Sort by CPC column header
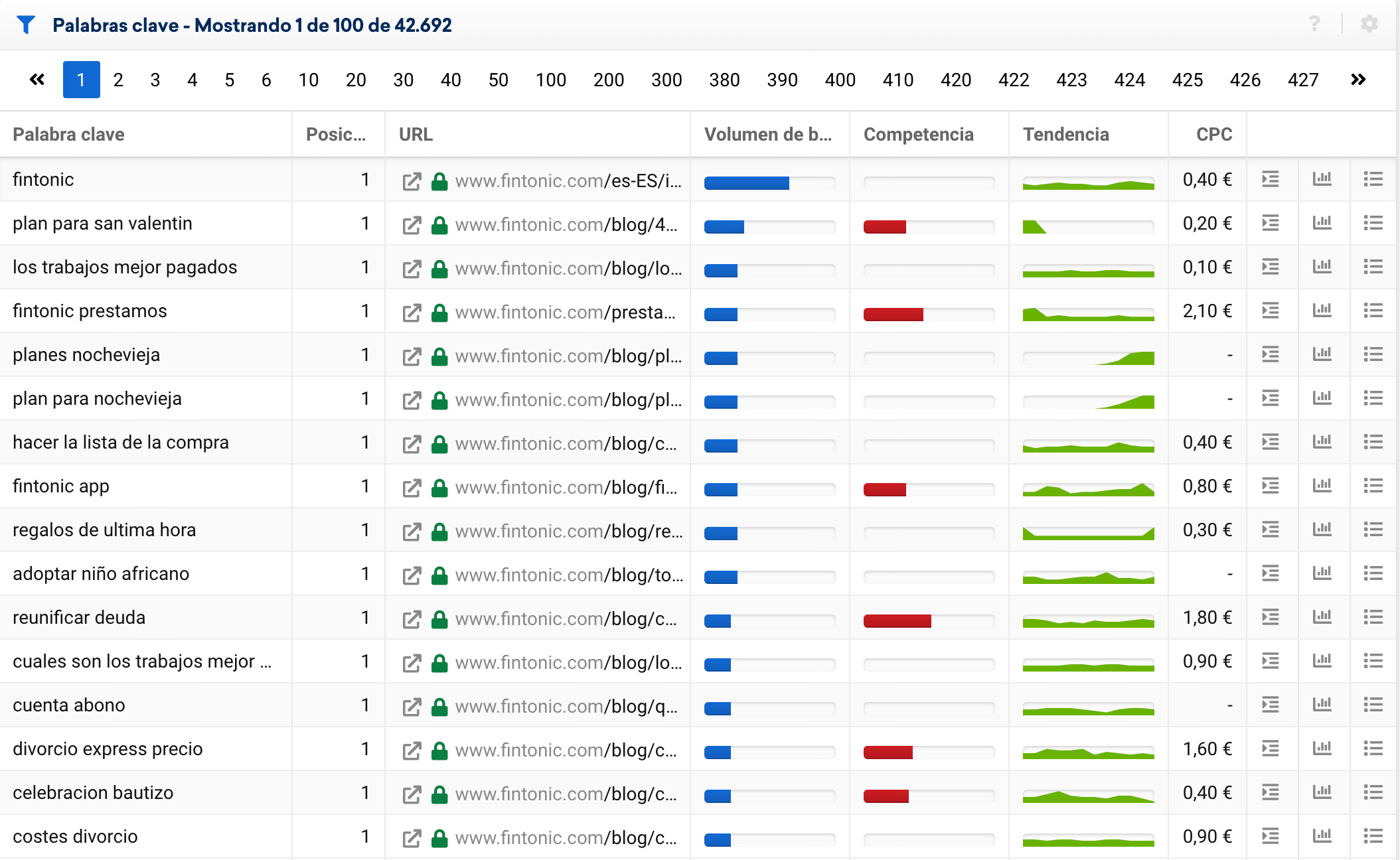Screen dimensions: 1400x860 click(1213, 134)
